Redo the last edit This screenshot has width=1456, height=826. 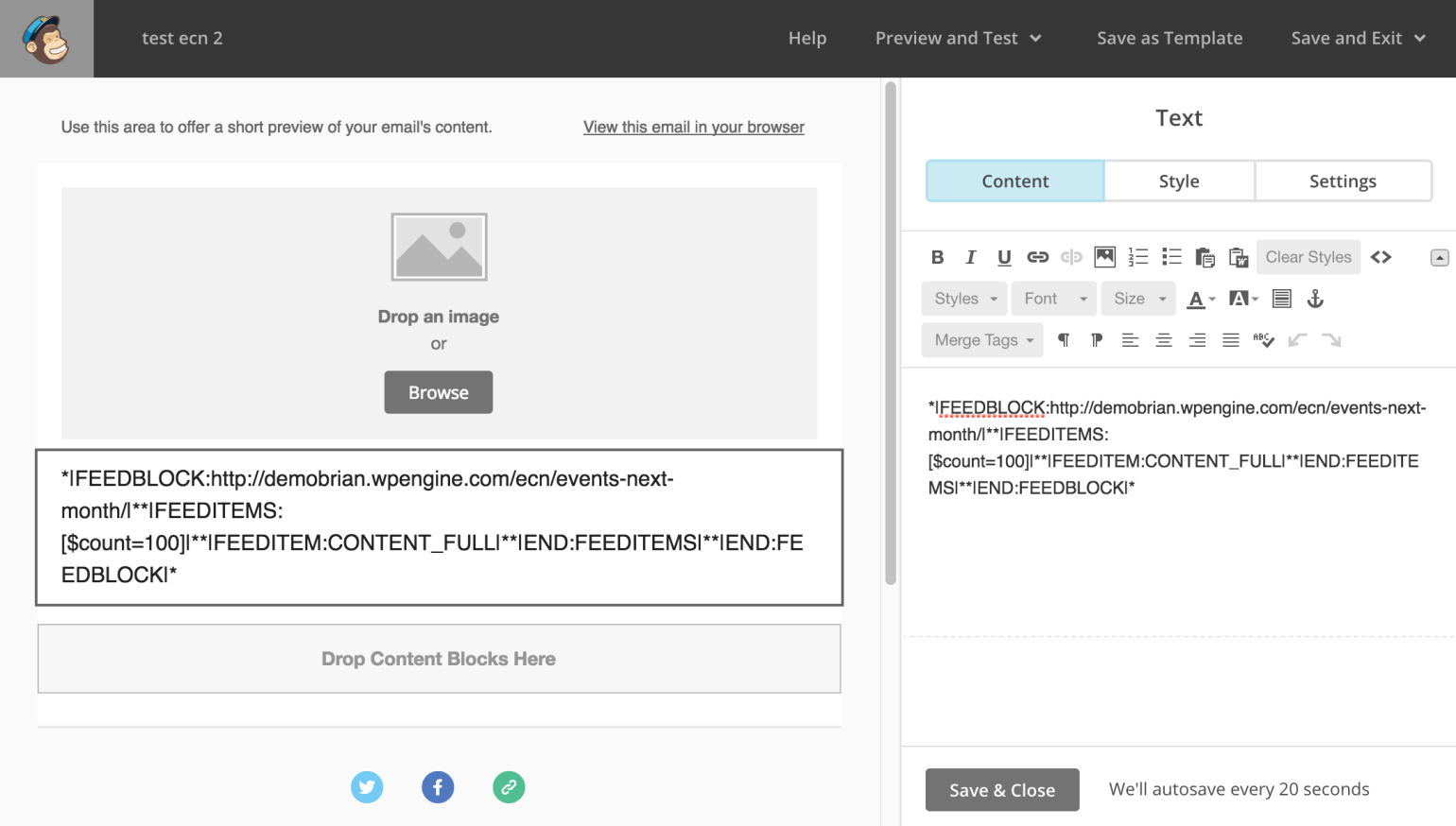click(x=1331, y=340)
